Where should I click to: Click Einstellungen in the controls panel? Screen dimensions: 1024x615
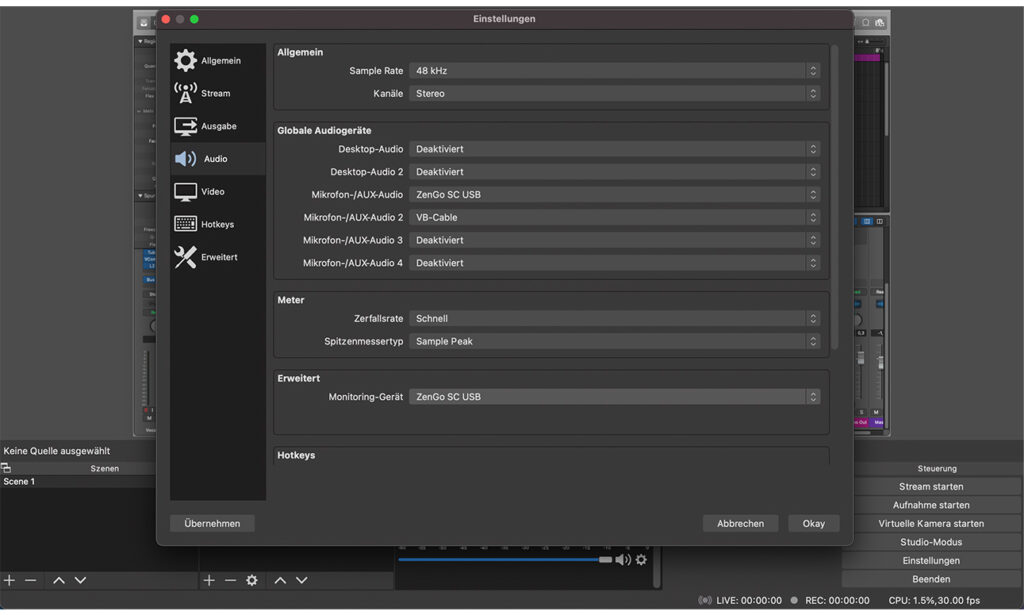[931, 561]
